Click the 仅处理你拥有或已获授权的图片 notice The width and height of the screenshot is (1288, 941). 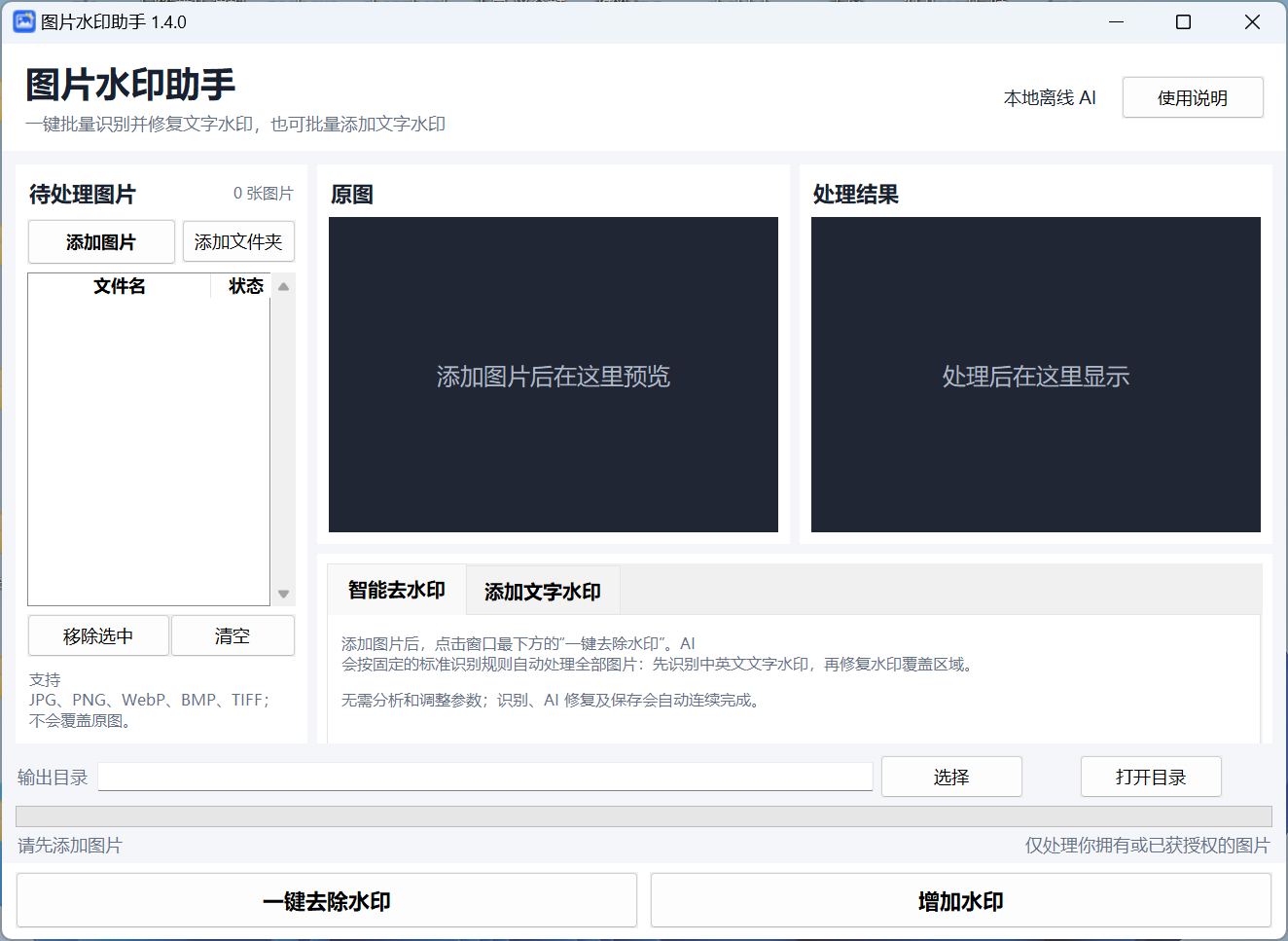(1148, 845)
